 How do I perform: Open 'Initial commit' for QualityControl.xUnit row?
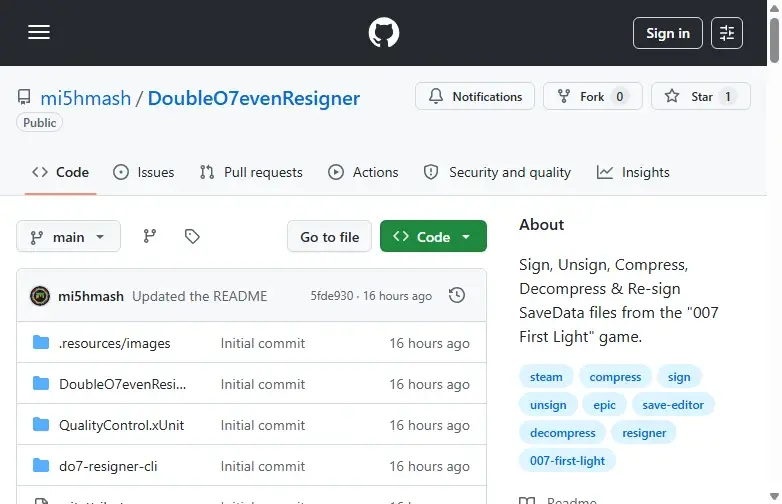263,425
